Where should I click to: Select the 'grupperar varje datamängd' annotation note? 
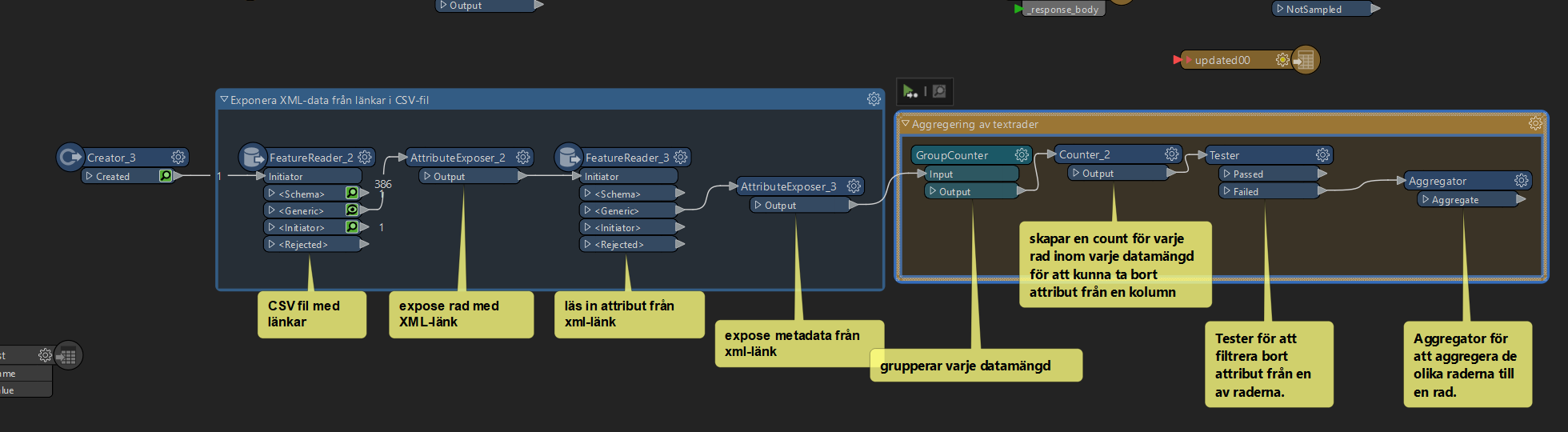[x=974, y=366]
